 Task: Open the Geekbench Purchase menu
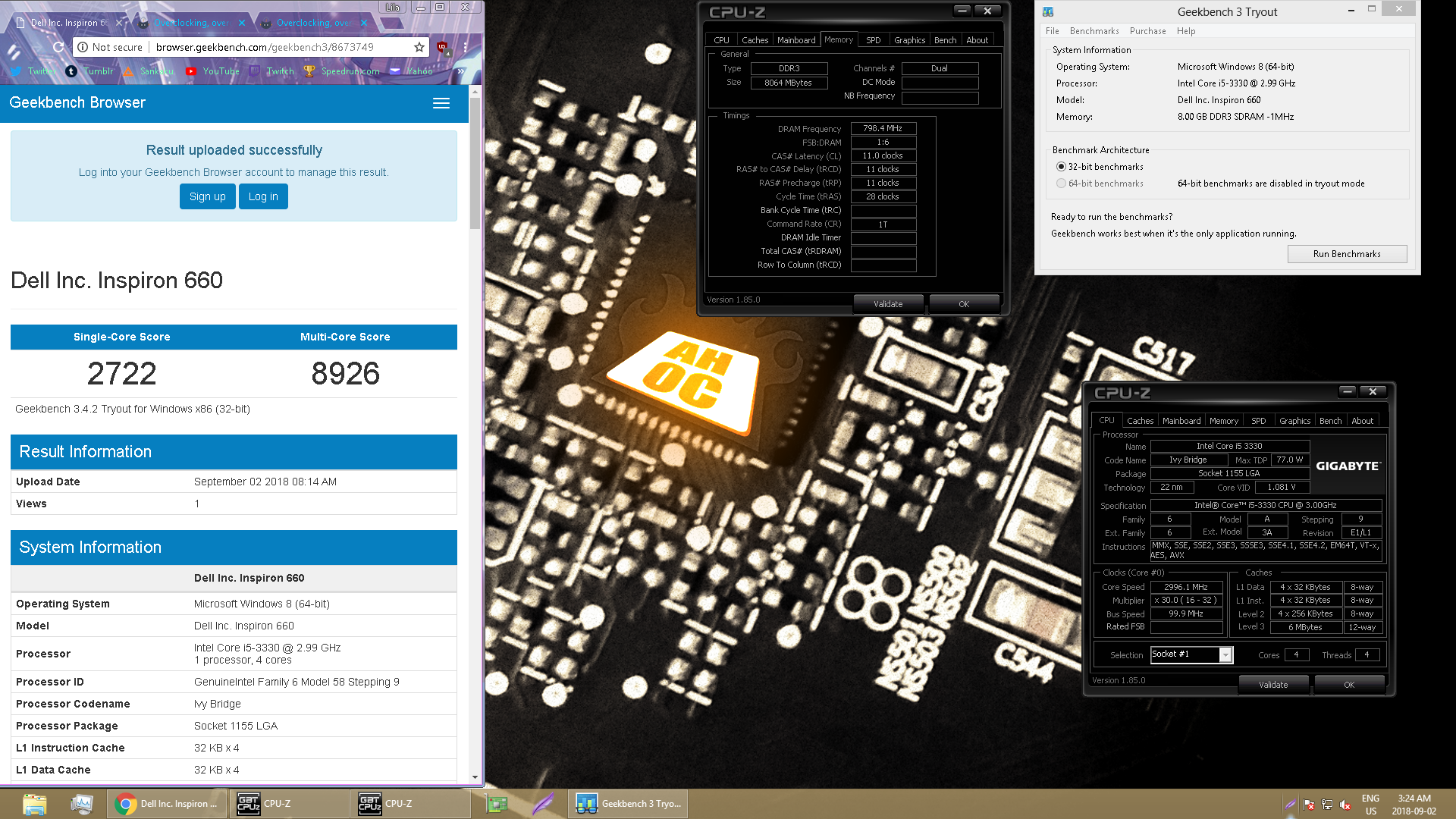1148,31
